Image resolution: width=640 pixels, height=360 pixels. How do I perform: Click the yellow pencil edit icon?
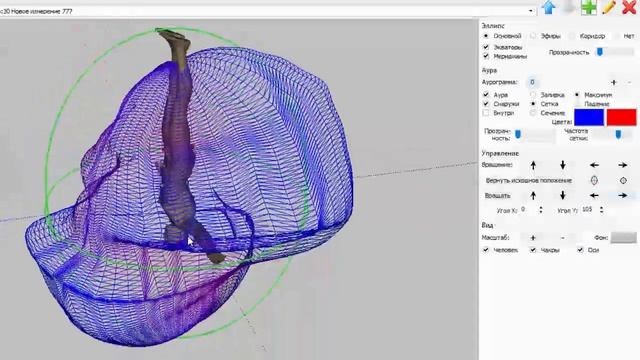pyautogui.click(x=609, y=8)
